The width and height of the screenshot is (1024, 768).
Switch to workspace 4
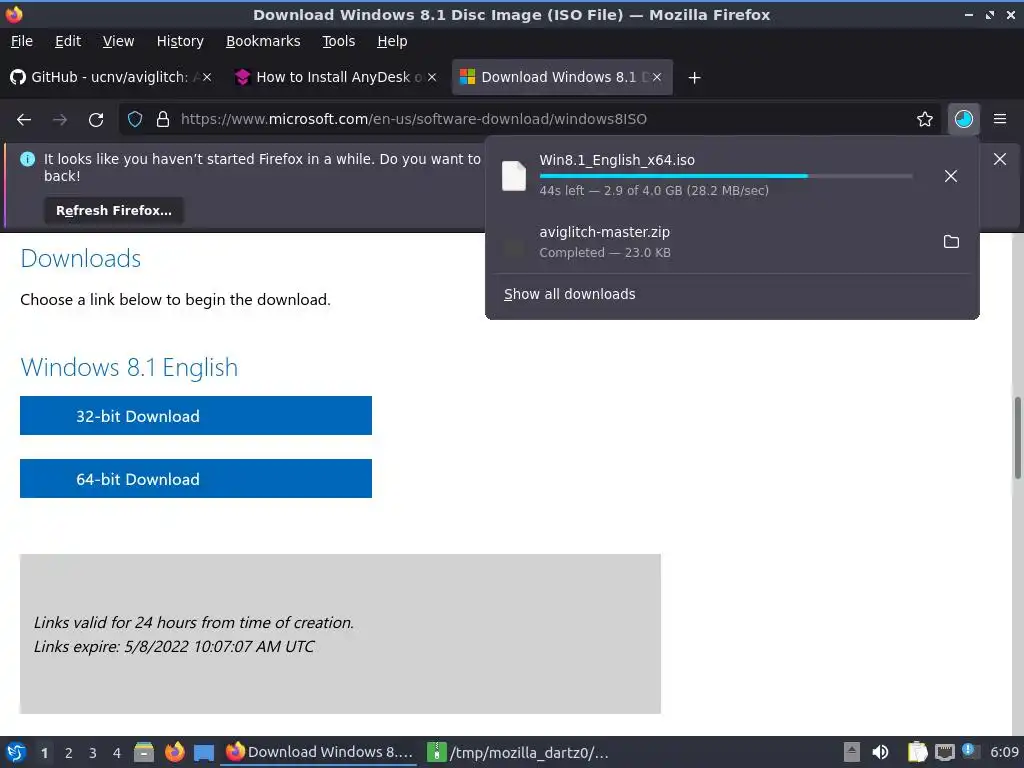click(117, 753)
